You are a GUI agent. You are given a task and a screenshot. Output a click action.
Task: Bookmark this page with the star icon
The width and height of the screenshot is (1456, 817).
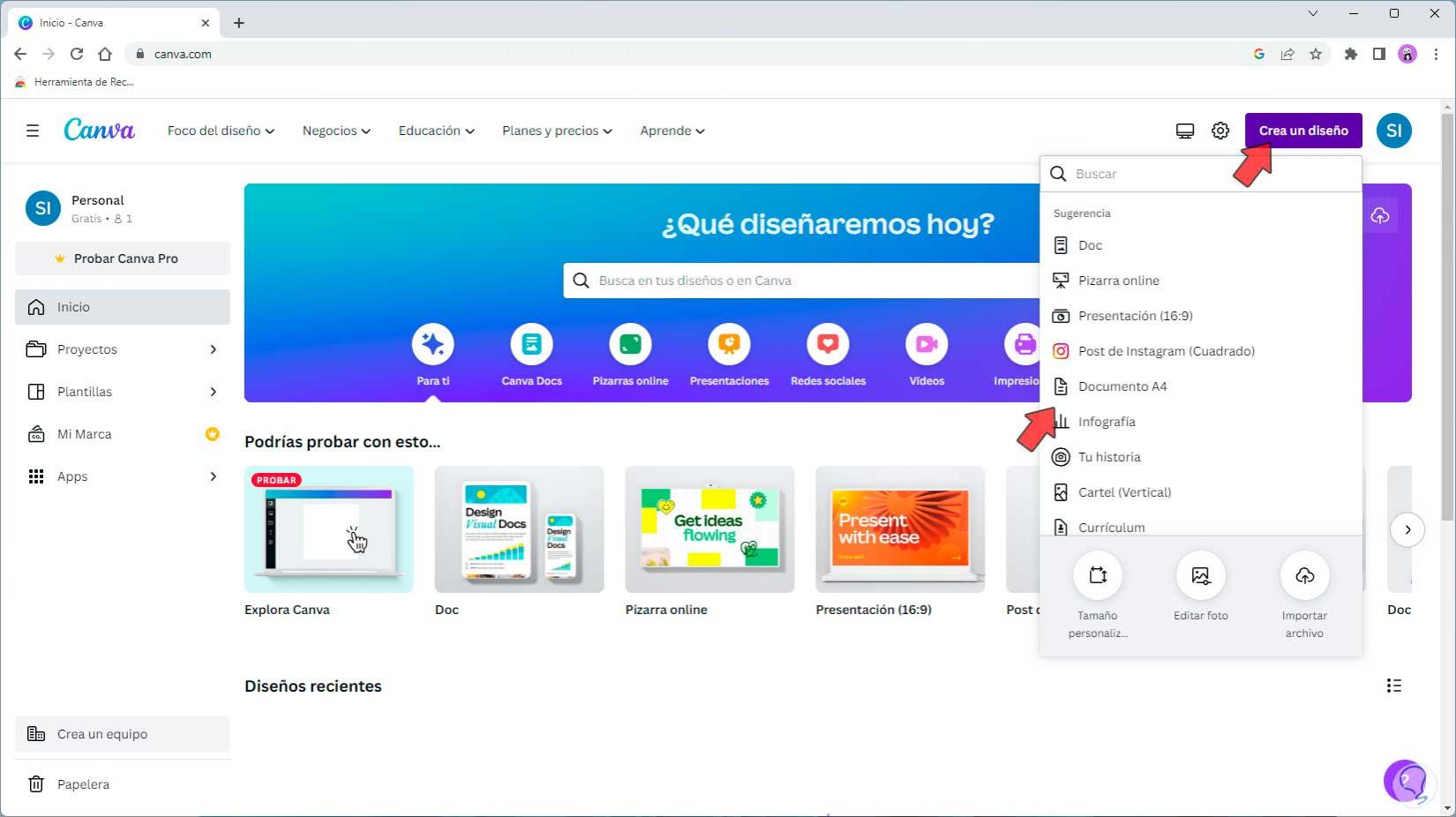tap(1316, 54)
